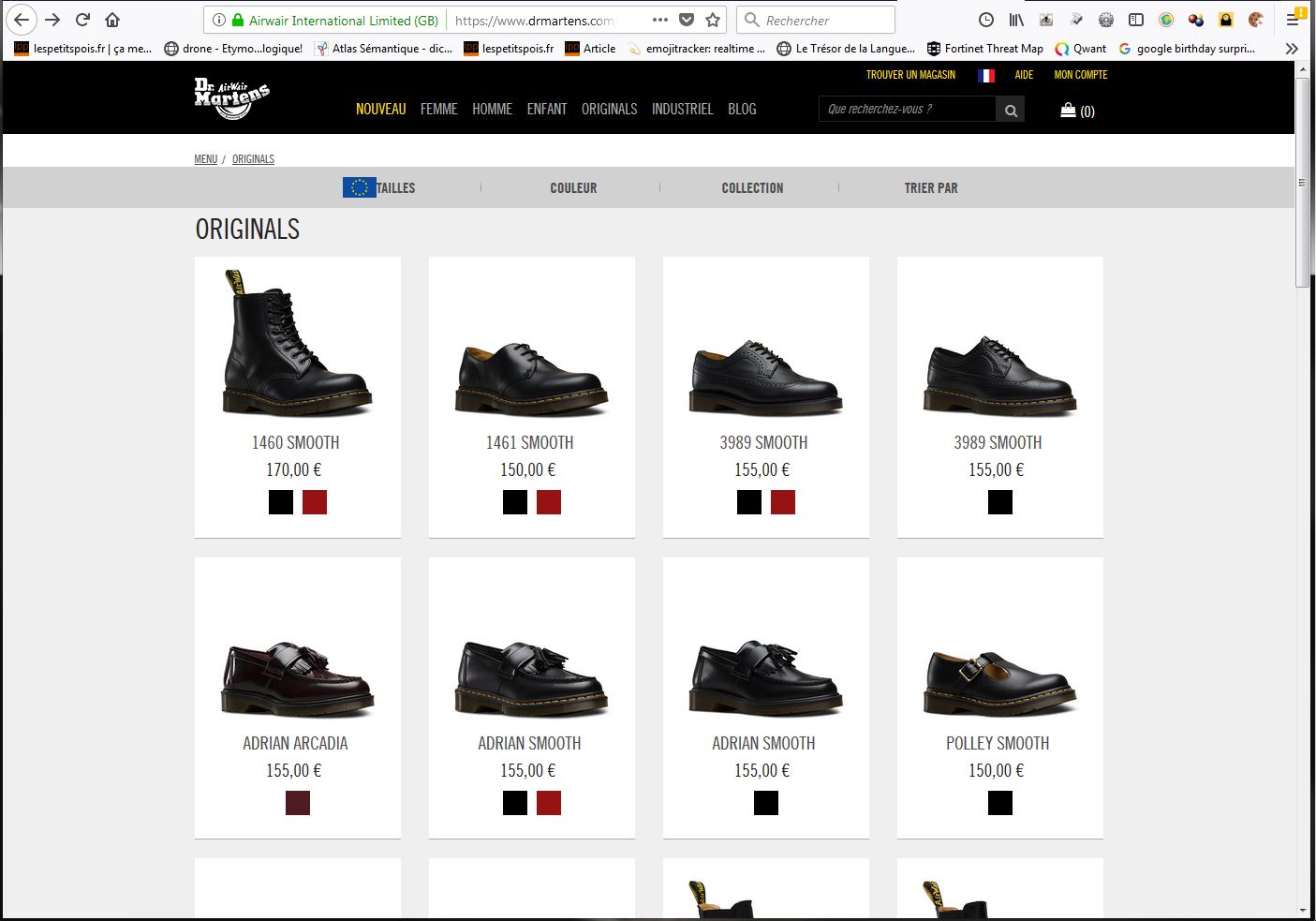Click the EU flag next to Tailles
Image resolution: width=1316 pixels, height=921 pixels.
tap(360, 187)
